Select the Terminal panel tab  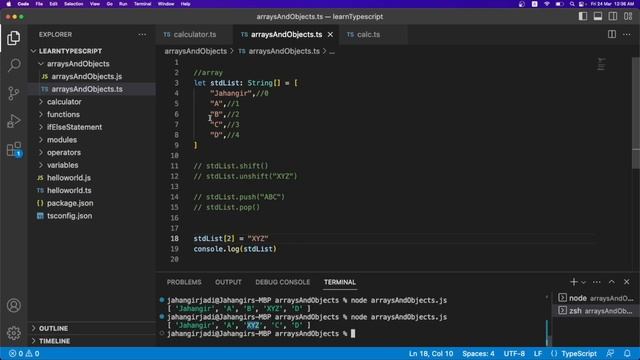(340, 282)
